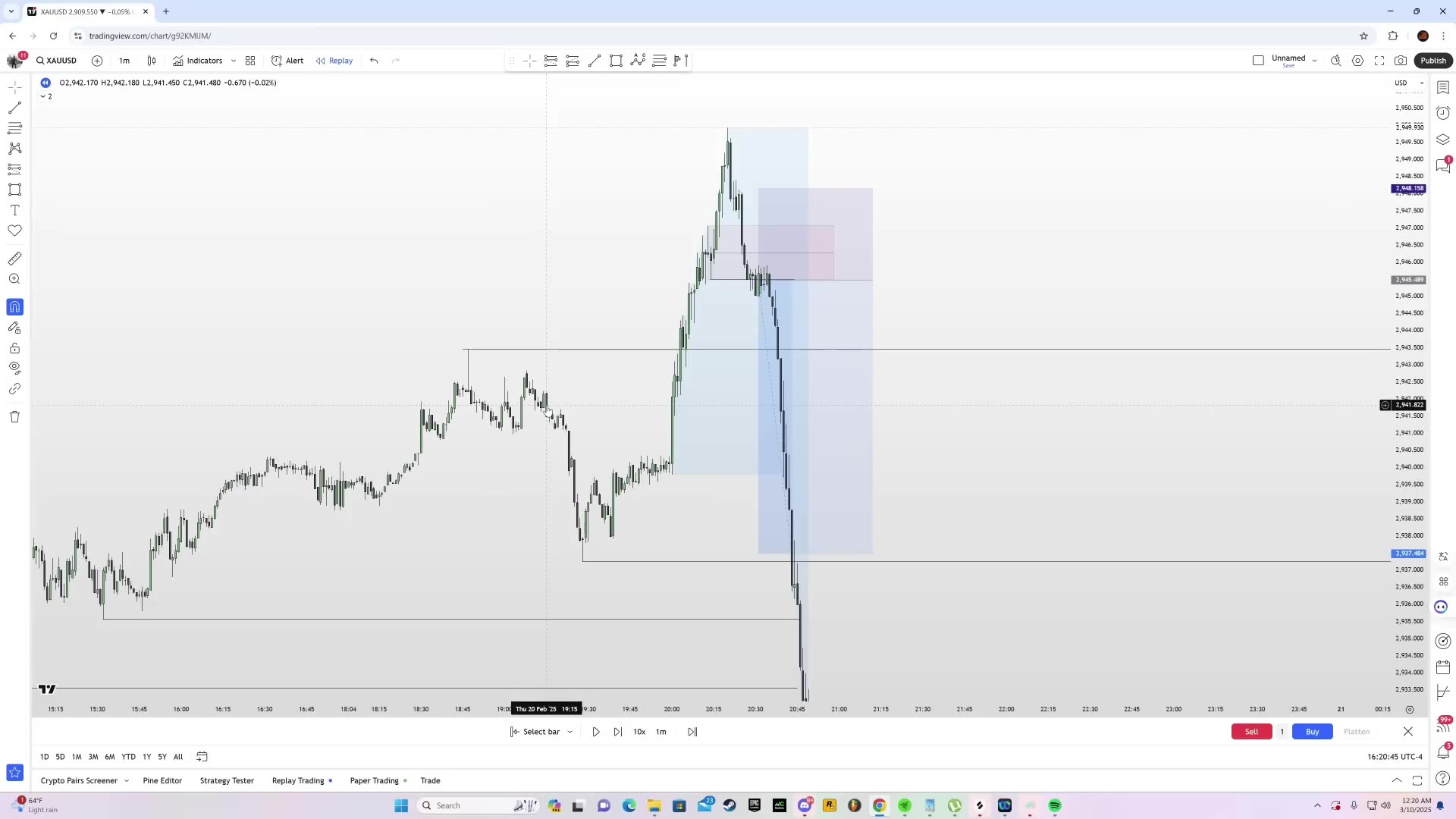Open the Alerts panel on the right sidebar
The width and height of the screenshot is (1456, 819).
click(x=1443, y=113)
